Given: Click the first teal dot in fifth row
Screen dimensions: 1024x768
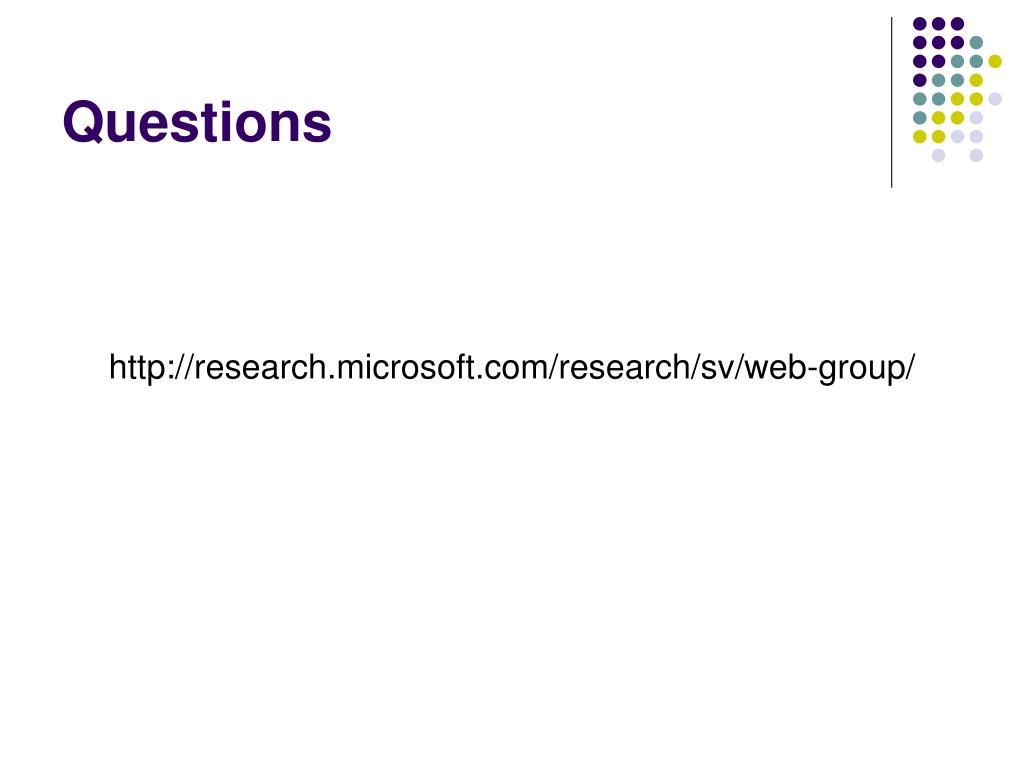Looking at the screenshot, I should [x=920, y=99].
